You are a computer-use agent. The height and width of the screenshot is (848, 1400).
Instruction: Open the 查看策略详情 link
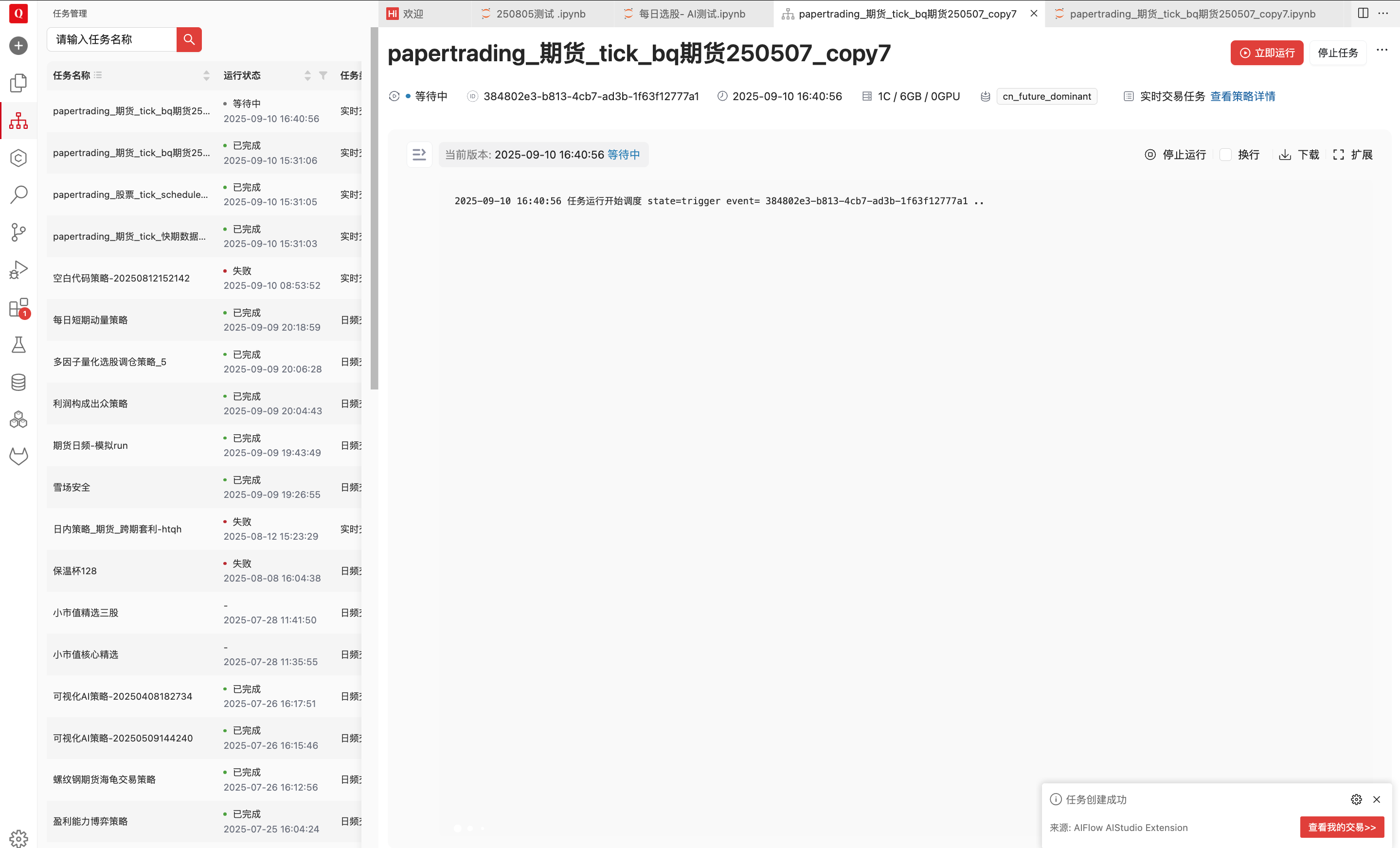click(x=1242, y=96)
